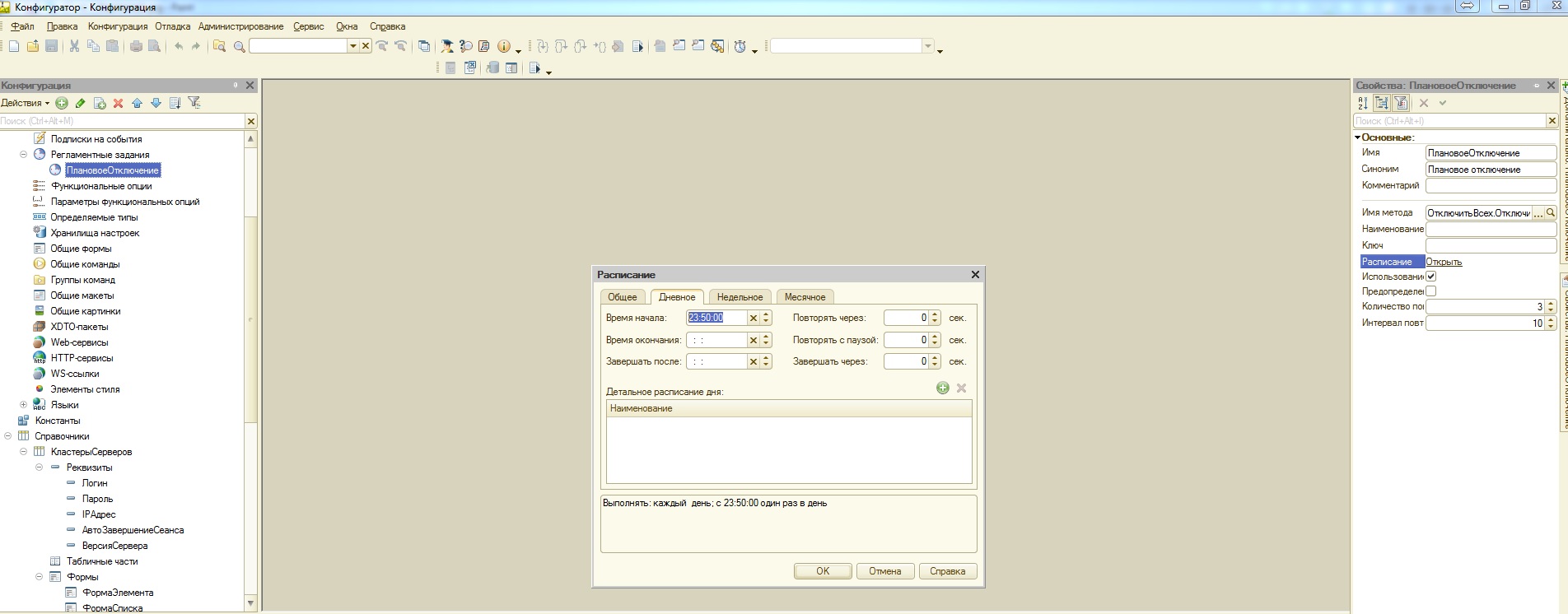Screen dimensions: 1568x614
Task: Delete selected object with red X icon
Action: click(x=118, y=103)
